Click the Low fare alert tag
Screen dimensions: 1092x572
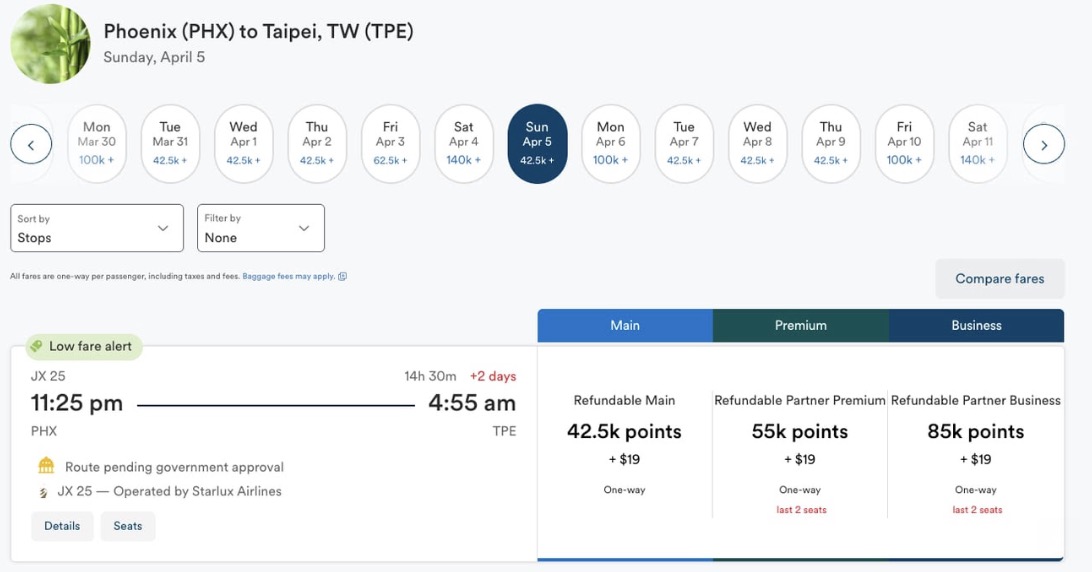click(84, 346)
